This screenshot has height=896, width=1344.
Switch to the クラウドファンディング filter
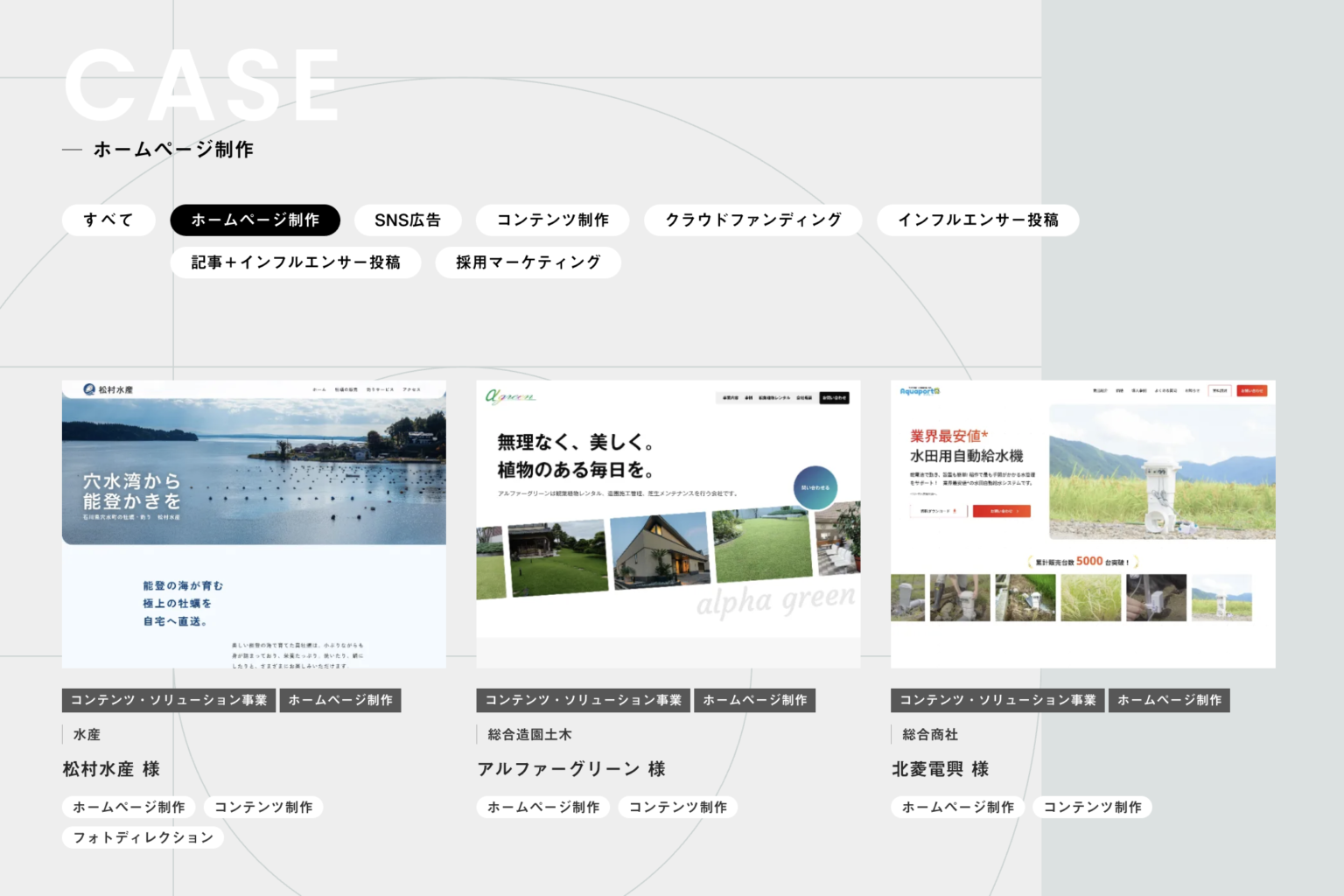click(752, 220)
